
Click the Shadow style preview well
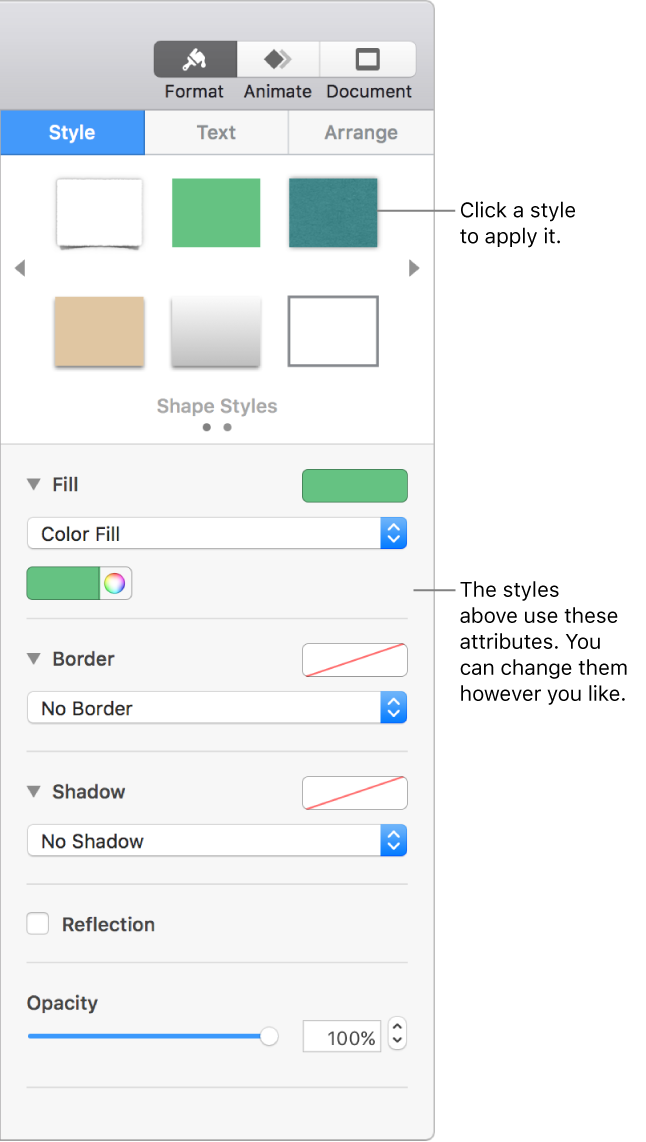point(354,793)
